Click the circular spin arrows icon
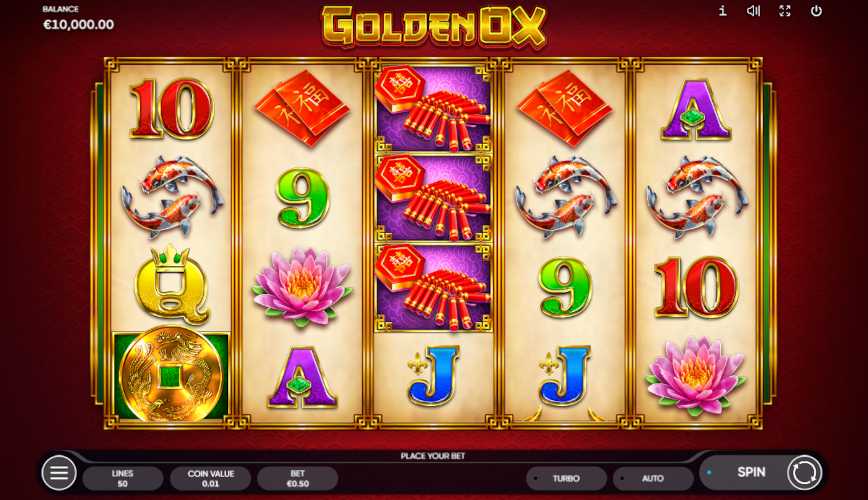Image resolution: width=868 pixels, height=500 pixels. click(x=804, y=473)
